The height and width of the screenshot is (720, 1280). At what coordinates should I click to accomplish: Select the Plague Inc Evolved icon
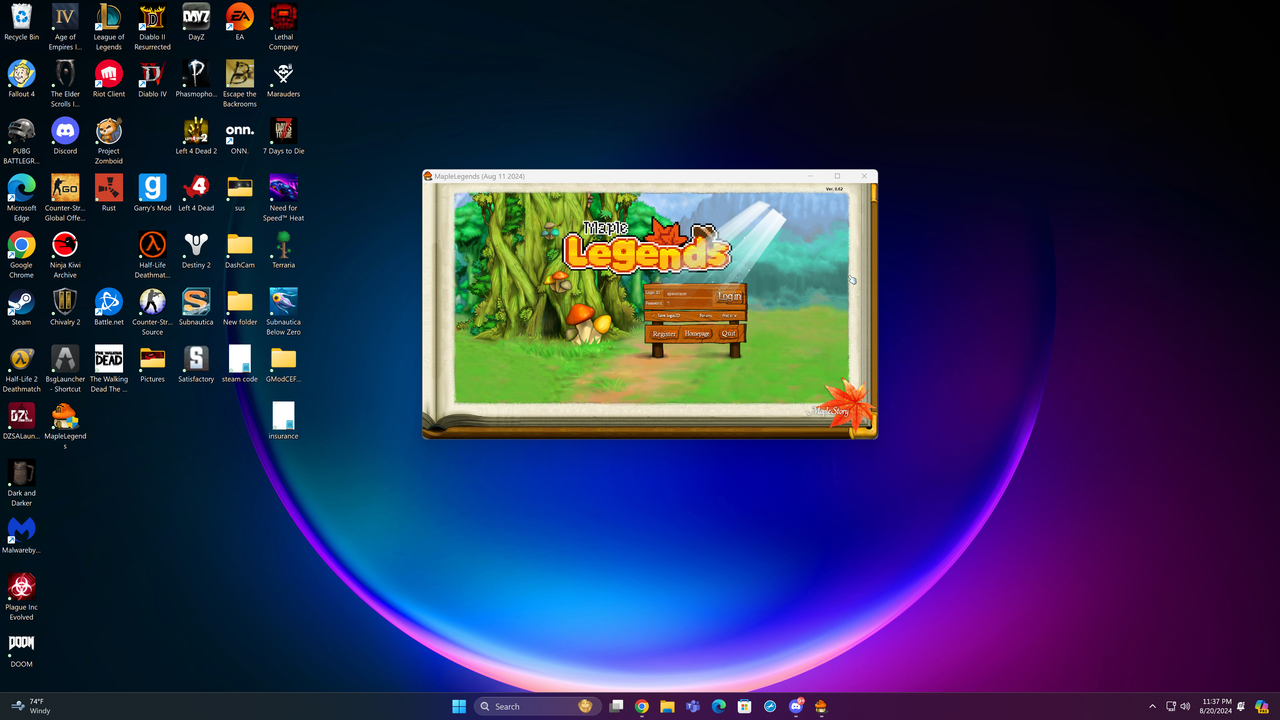[x=21, y=597]
